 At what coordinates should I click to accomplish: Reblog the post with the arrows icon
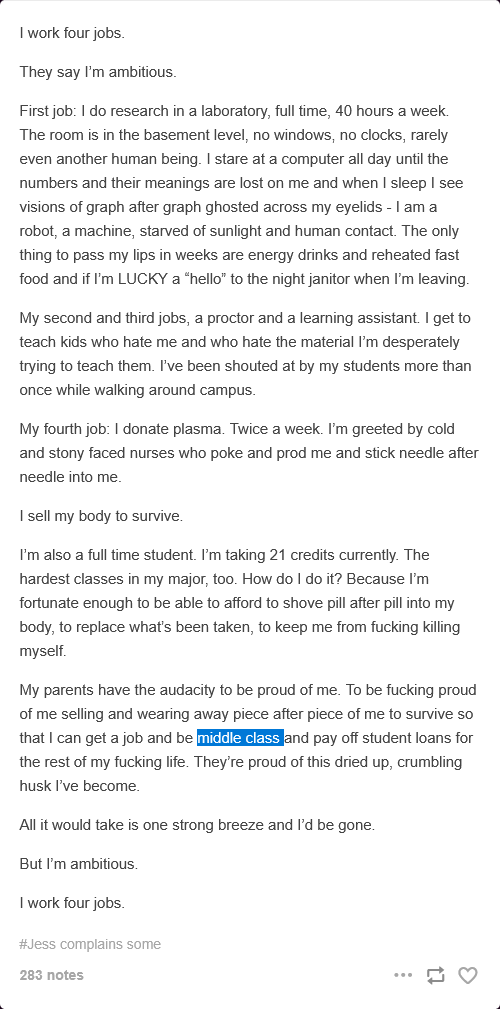pyautogui.click(x=436, y=976)
